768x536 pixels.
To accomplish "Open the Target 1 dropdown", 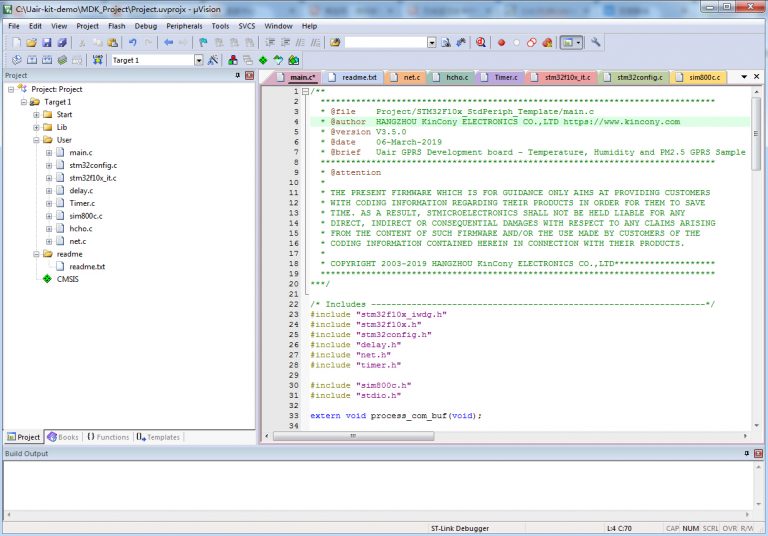I will tap(198, 60).
